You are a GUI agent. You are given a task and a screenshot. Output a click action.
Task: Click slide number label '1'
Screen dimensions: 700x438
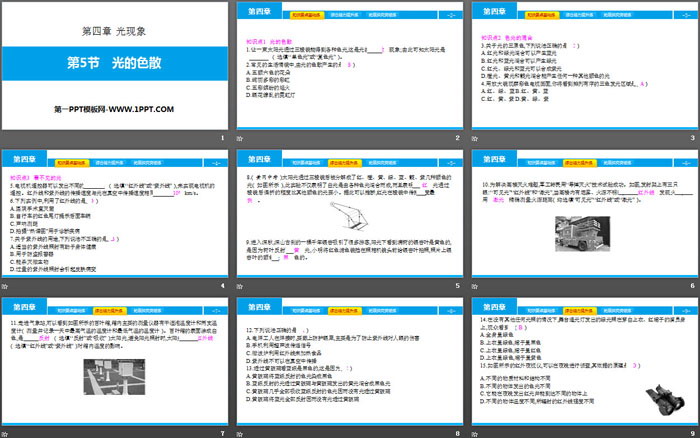tap(222, 138)
